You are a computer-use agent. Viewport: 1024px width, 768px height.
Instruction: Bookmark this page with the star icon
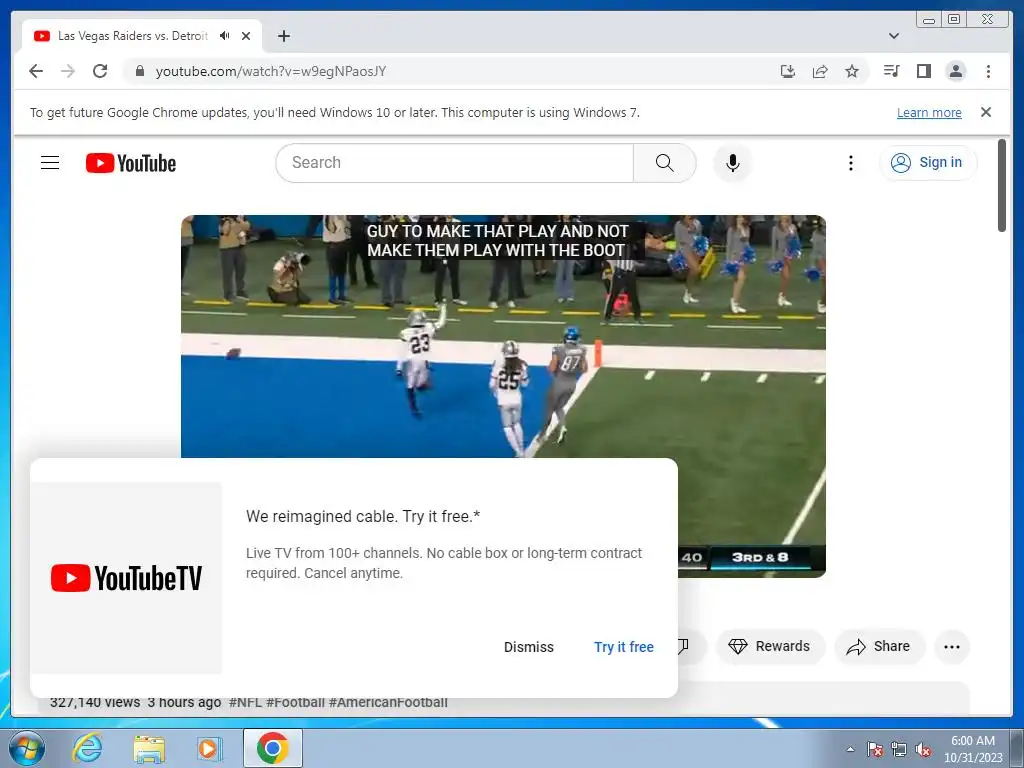click(852, 71)
